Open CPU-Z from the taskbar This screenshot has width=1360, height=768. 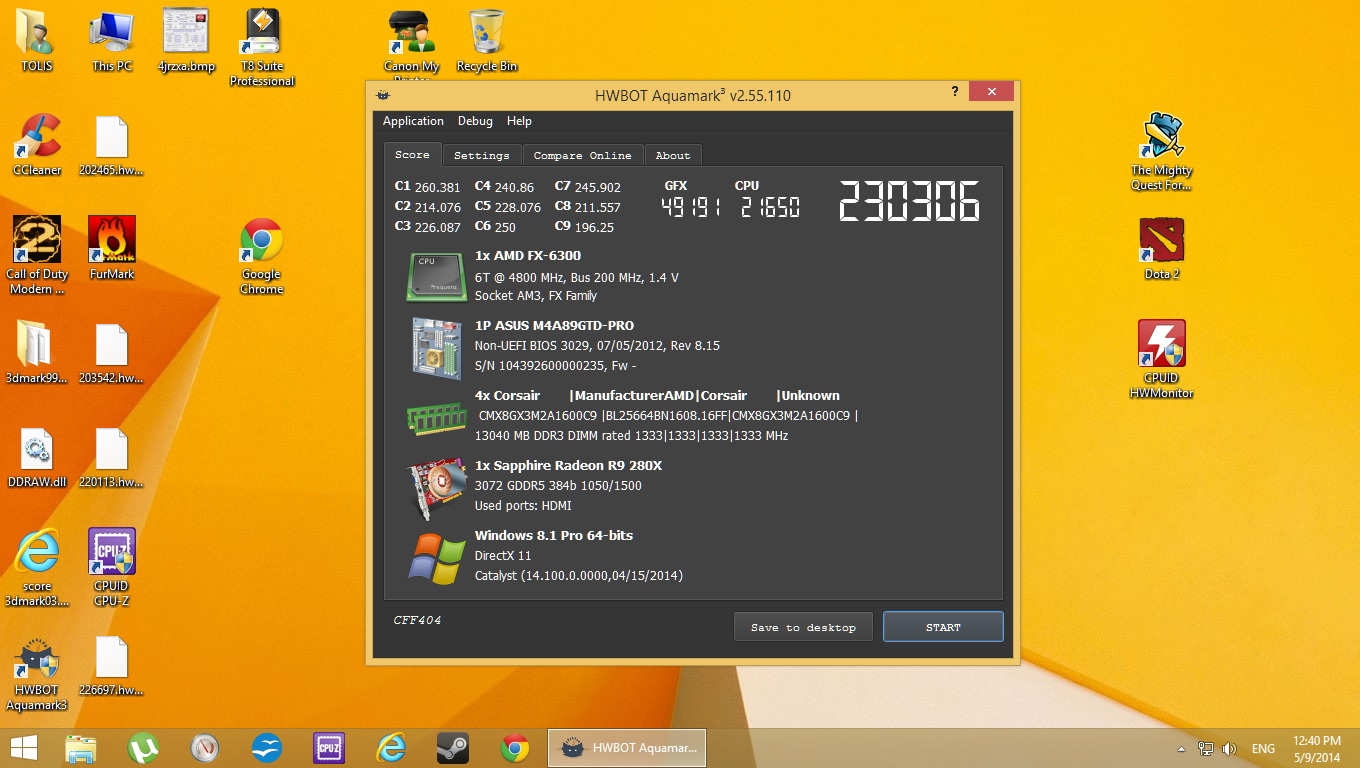pos(329,748)
